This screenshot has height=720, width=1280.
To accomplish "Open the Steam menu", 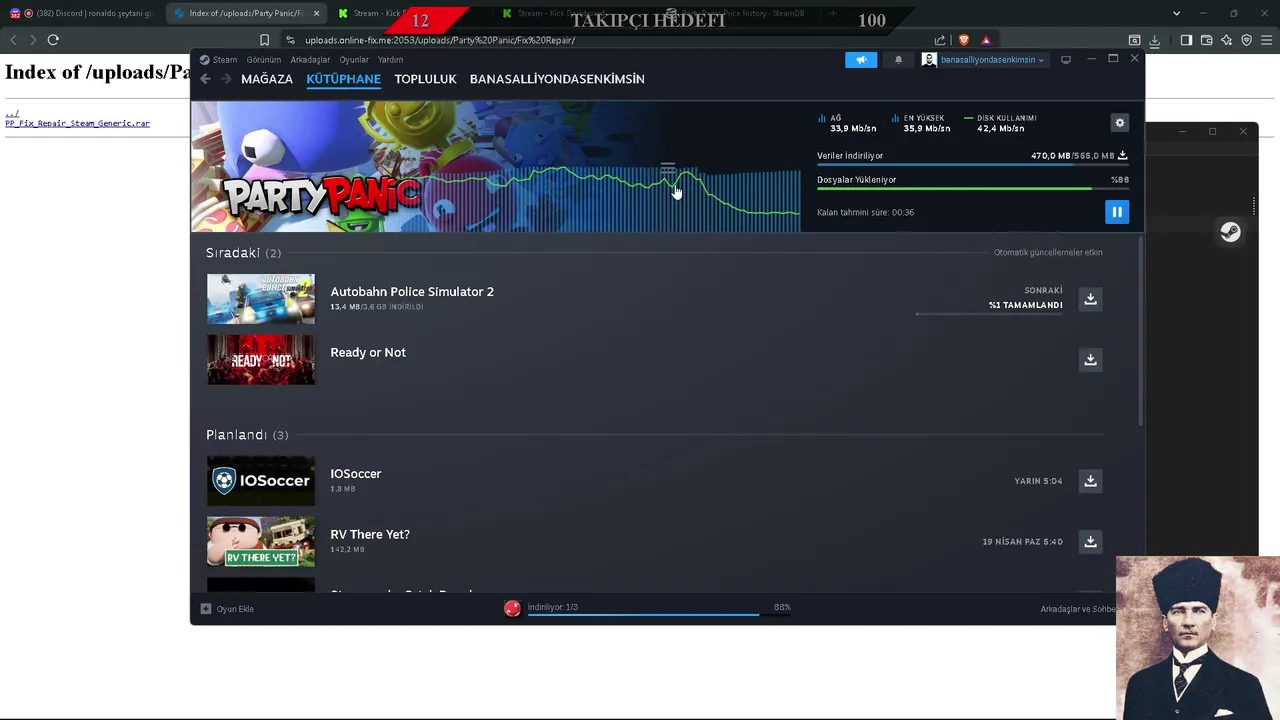I will pos(218,60).
